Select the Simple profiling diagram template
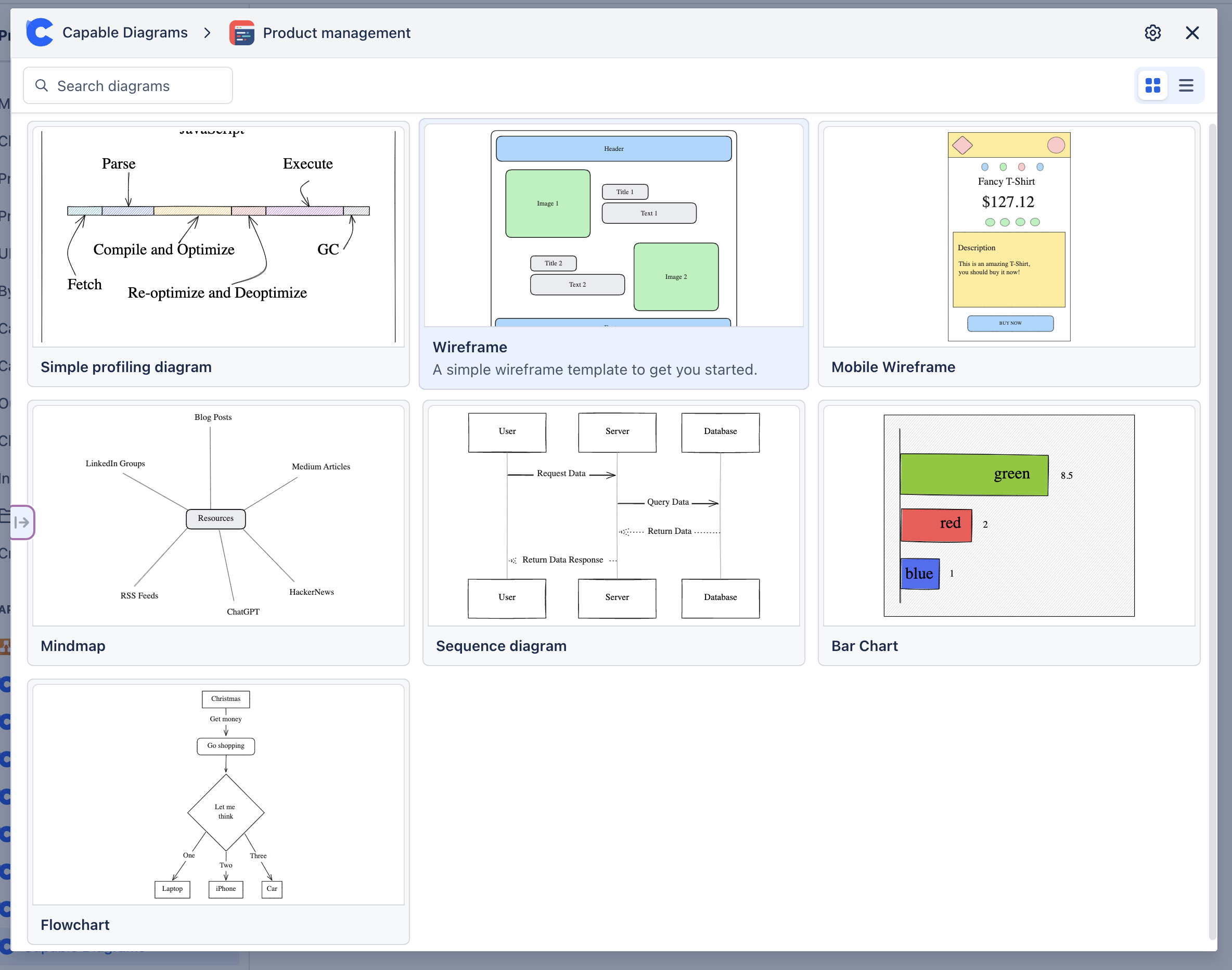The width and height of the screenshot is (1232, 970). click(x=218, y=254)
